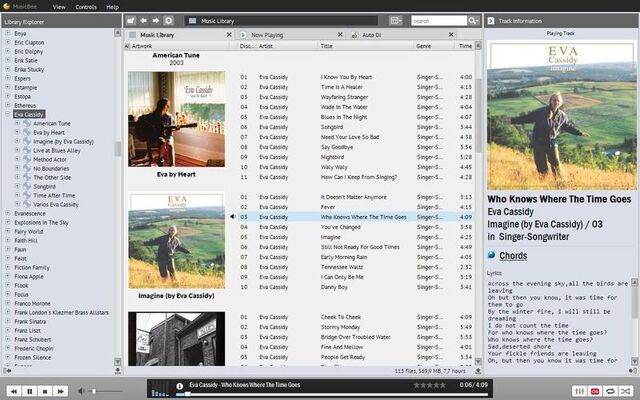This screenshot has height=400, width=640.
Task: Skip to next track button
Action: click(x=60, y=391)
